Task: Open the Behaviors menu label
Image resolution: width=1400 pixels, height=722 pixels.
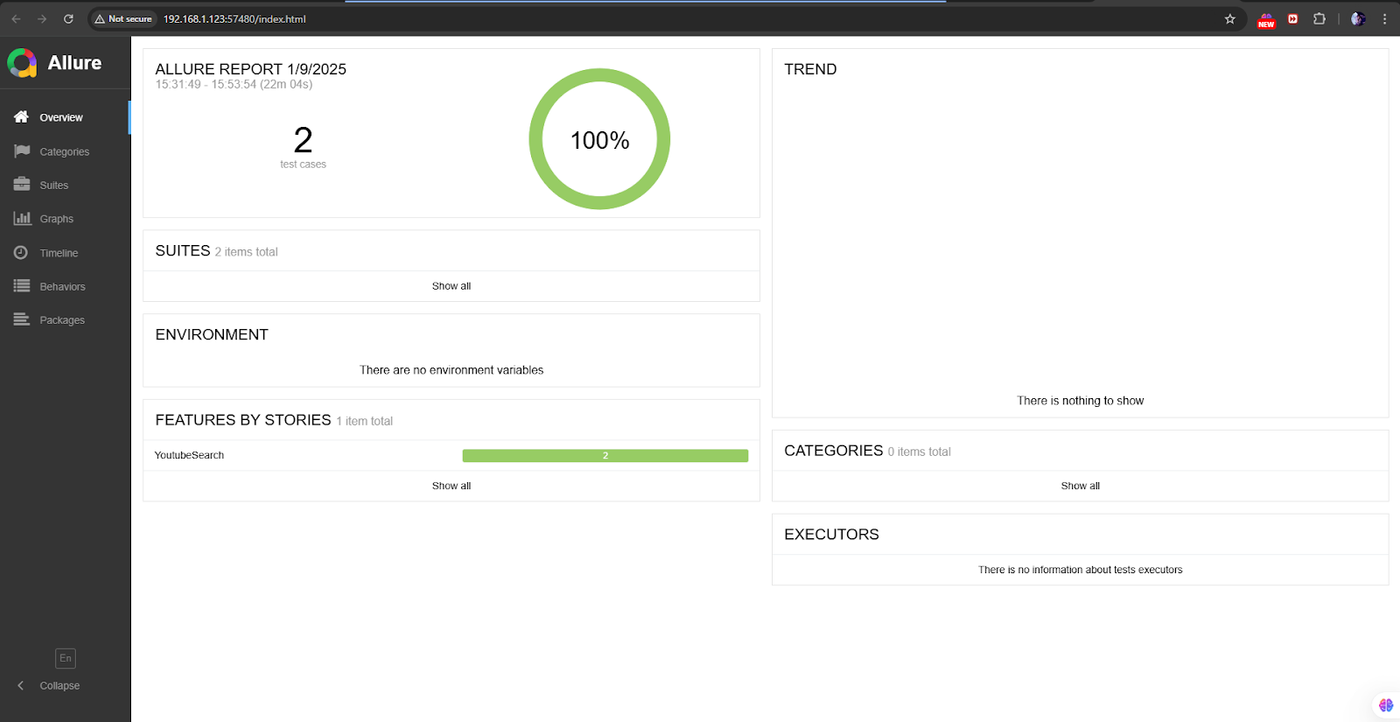Action: 63,287
